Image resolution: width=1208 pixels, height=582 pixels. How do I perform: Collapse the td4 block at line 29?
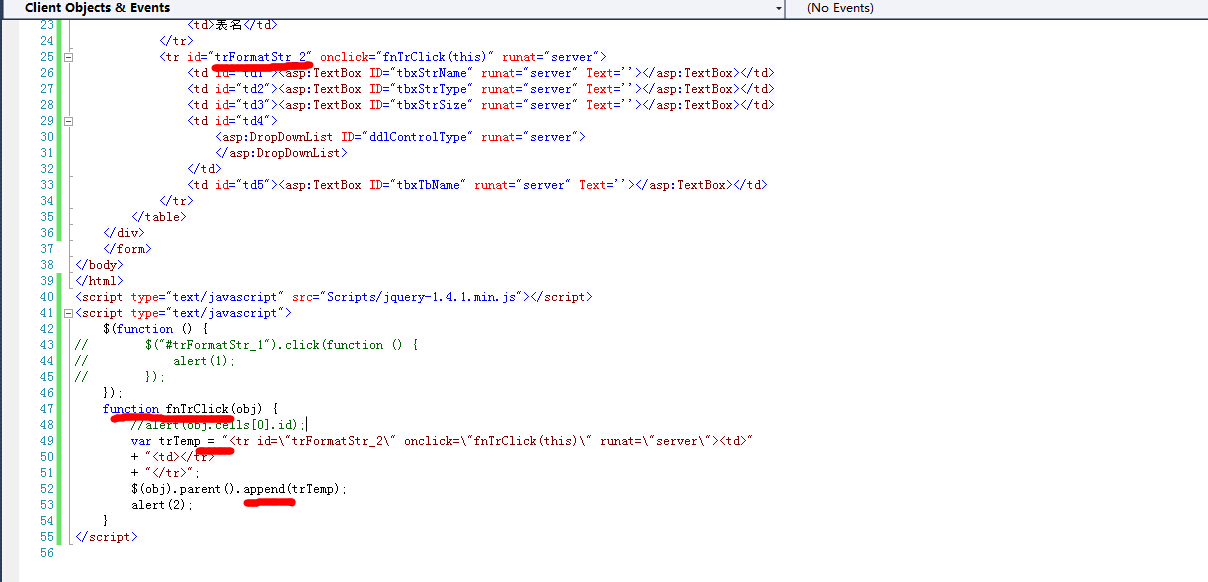coord(69,121)
